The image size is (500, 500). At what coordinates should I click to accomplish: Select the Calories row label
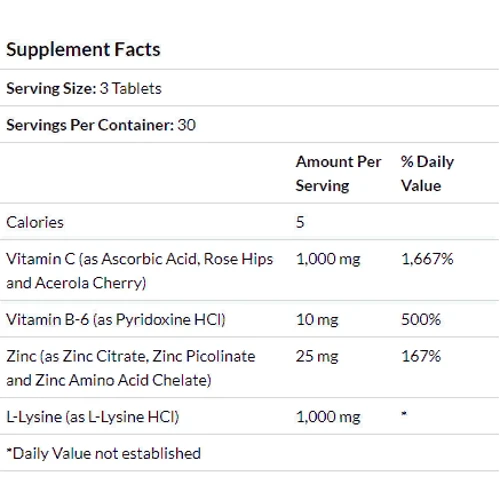[35, 222]
